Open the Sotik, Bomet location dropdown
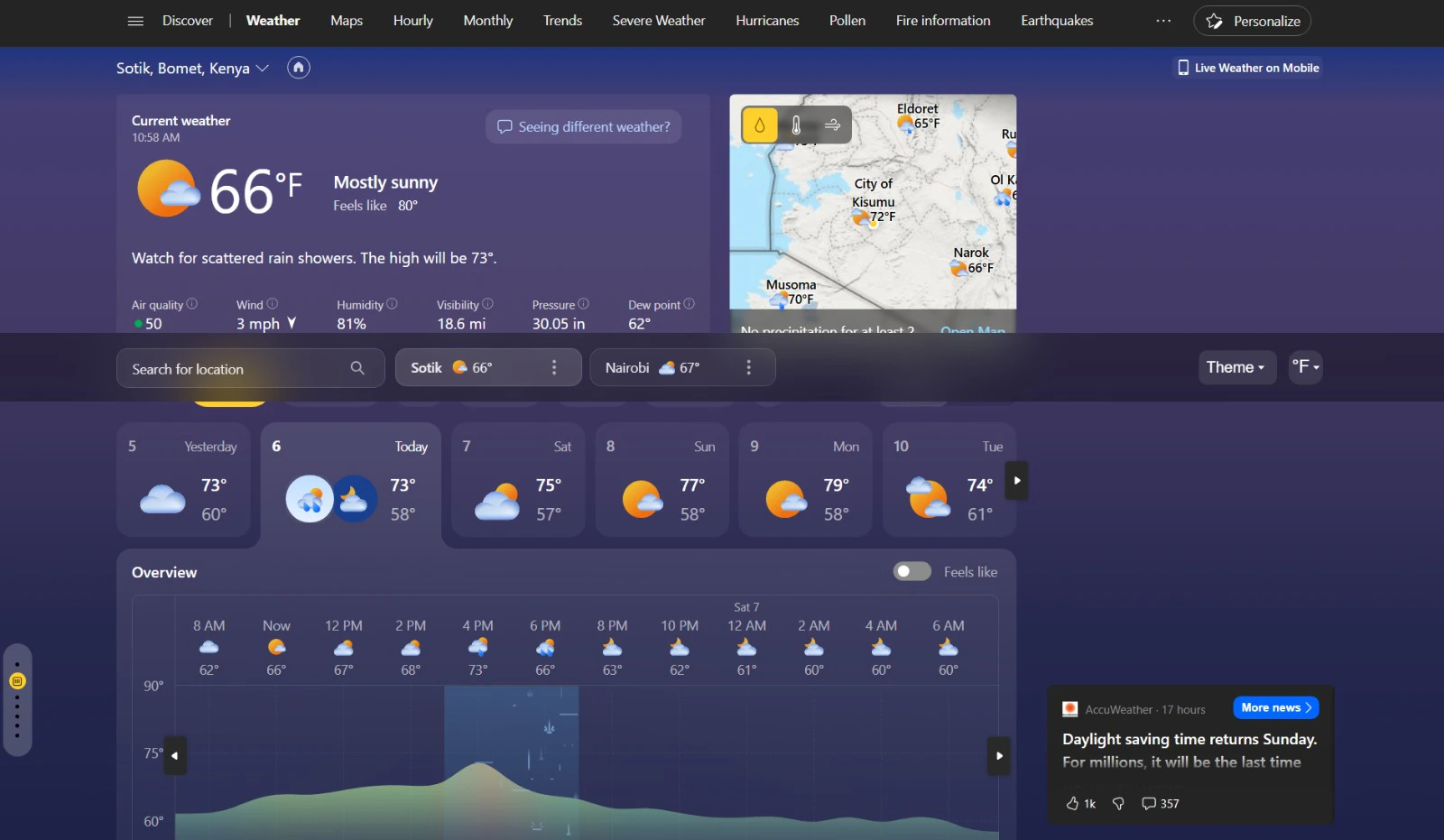The height and width of the screenshot is (840, 1444). click(x=263, y=68)
